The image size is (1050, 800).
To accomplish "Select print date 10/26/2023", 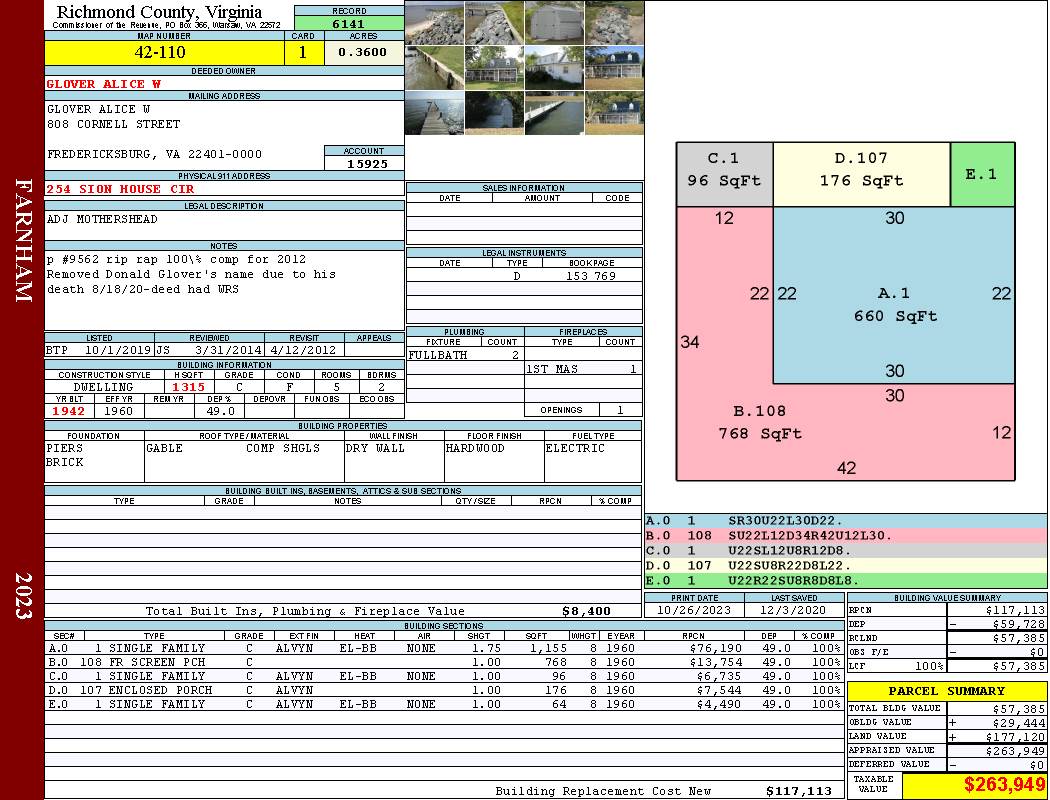I will 694,611.
